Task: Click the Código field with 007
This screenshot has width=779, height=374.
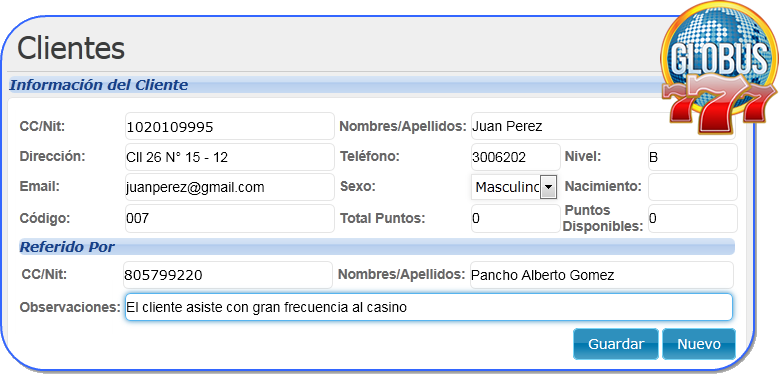Action: tap(230, 218)
